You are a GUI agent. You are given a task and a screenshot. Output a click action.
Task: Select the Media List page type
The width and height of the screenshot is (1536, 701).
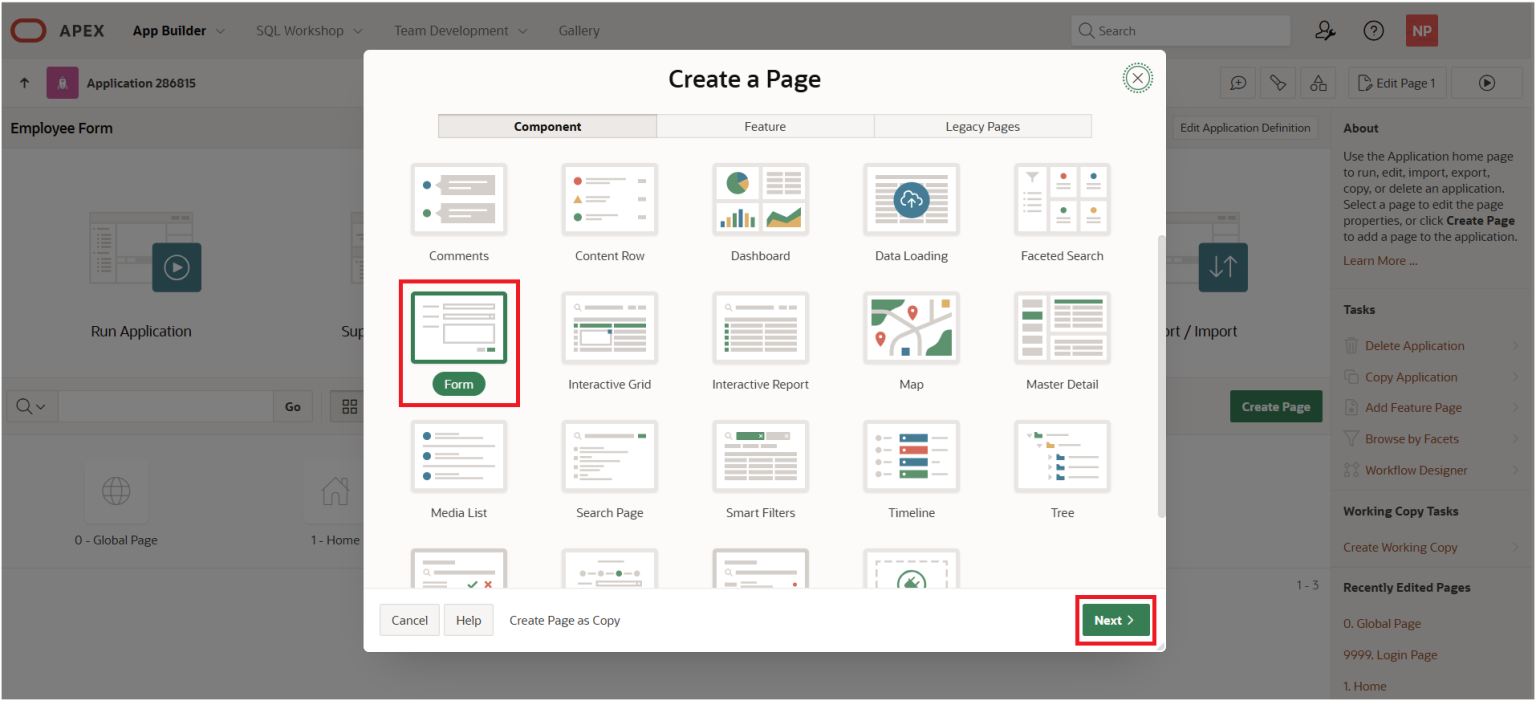(x=459, y=470)
